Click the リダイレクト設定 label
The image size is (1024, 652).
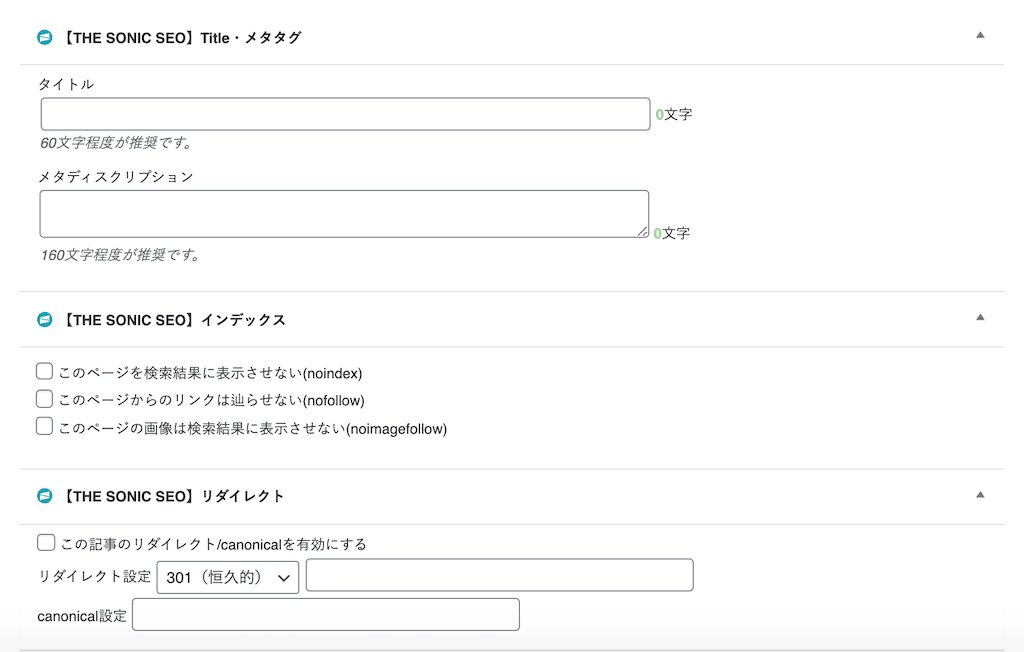pos(95,576)
